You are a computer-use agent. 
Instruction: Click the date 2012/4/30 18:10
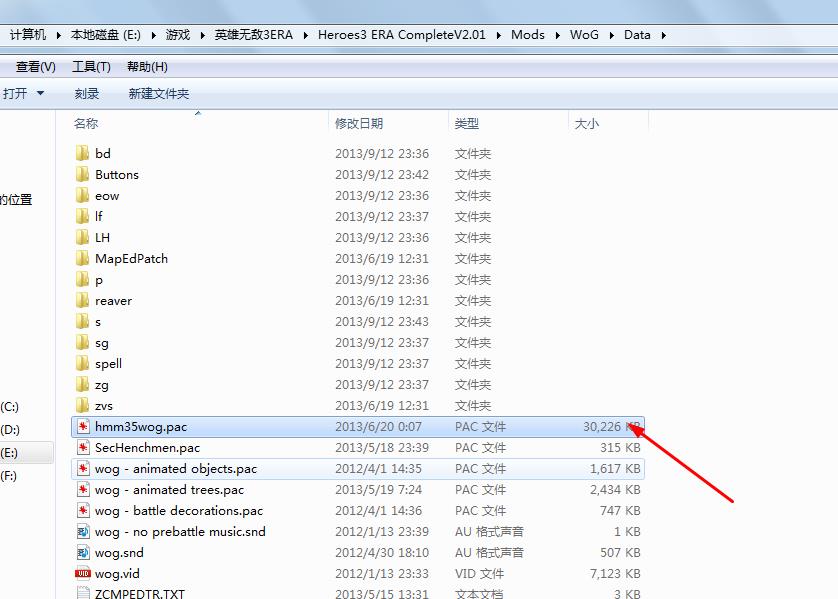pyautogui.click(x=382, y=553)
